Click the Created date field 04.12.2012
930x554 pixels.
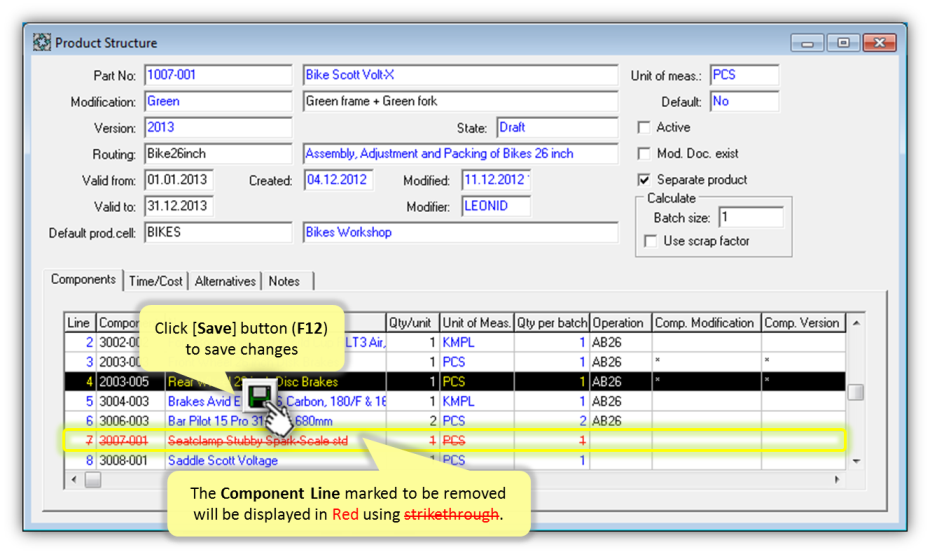coord(338,180)
